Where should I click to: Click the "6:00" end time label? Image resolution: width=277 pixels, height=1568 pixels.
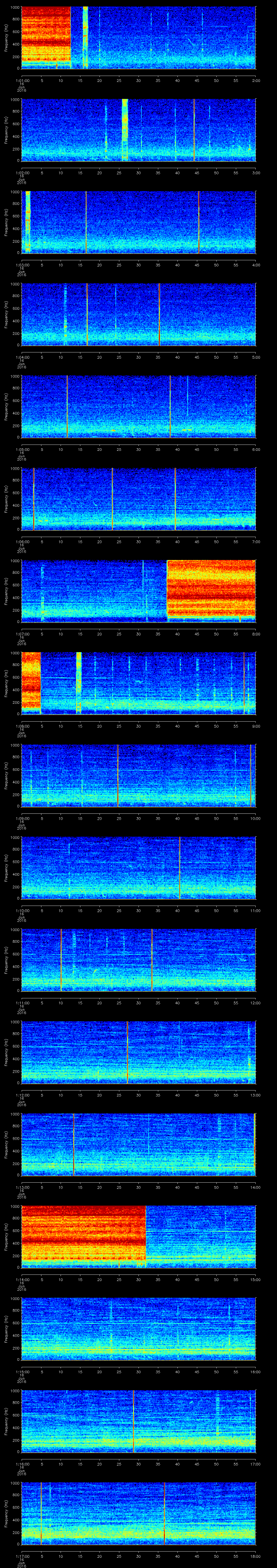point(256,449)
